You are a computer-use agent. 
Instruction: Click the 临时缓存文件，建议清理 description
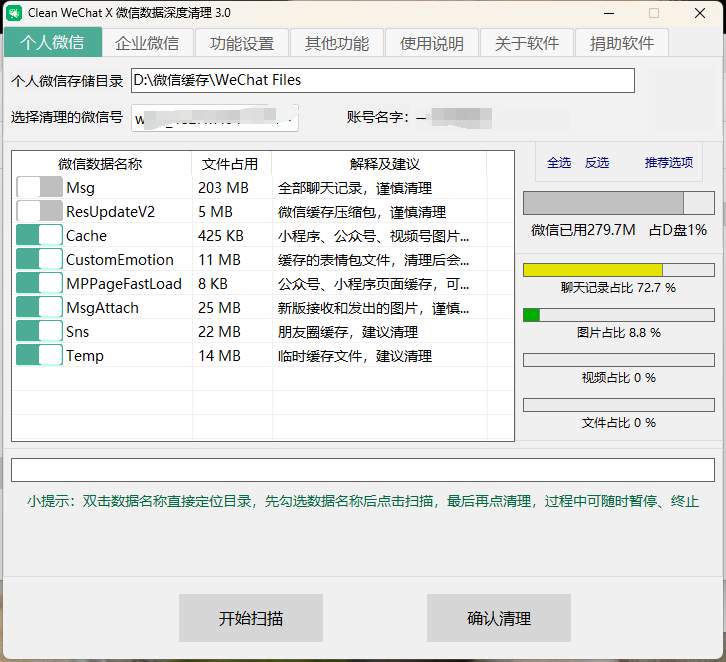pos(355,356)
